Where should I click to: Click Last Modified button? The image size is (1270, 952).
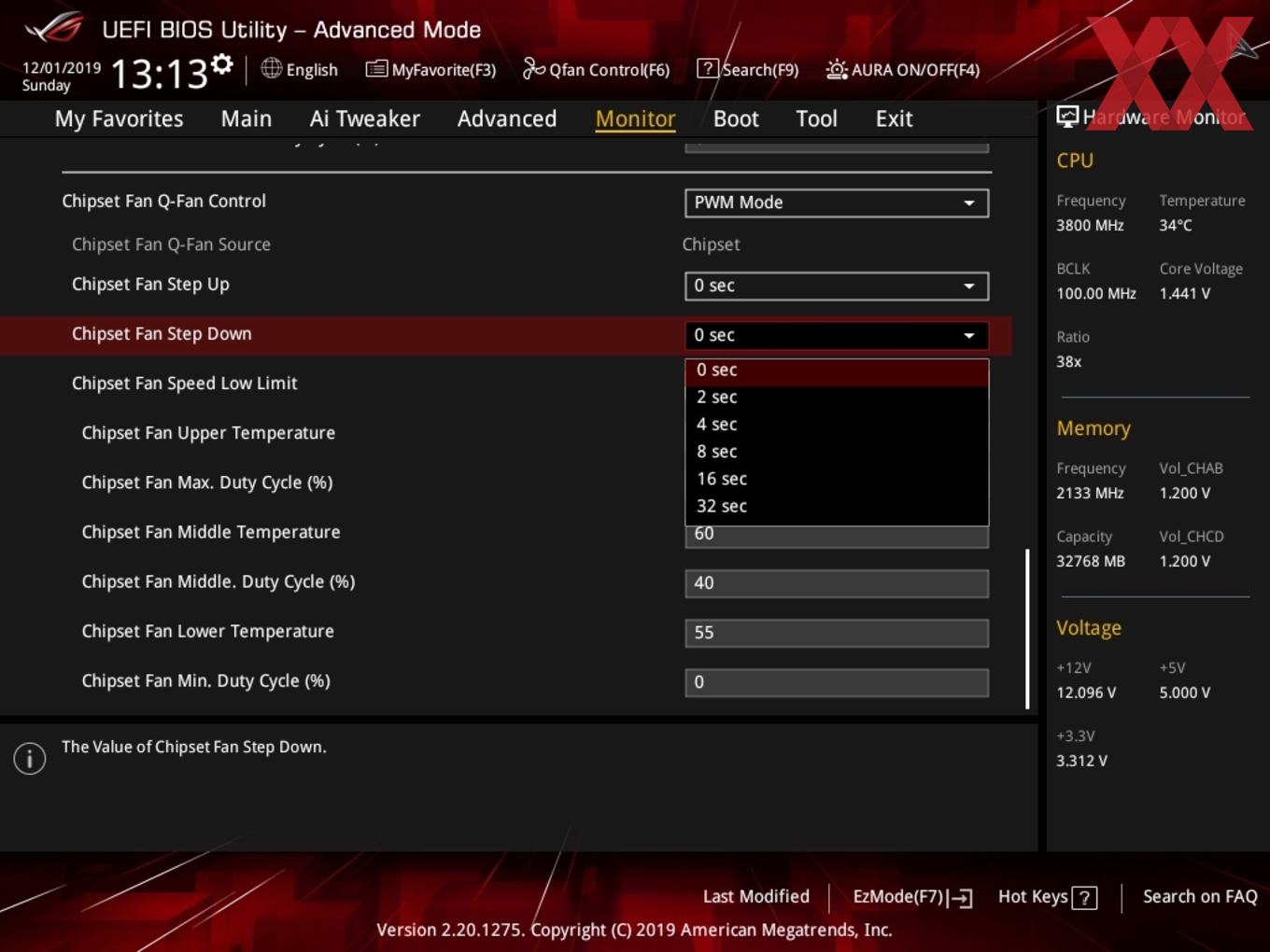pos(756,897)
